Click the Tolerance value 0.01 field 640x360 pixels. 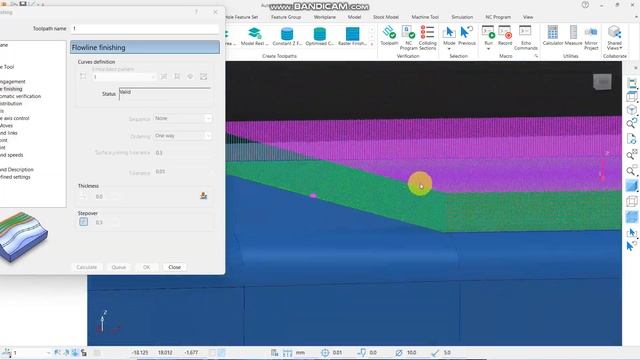point(182,171)
